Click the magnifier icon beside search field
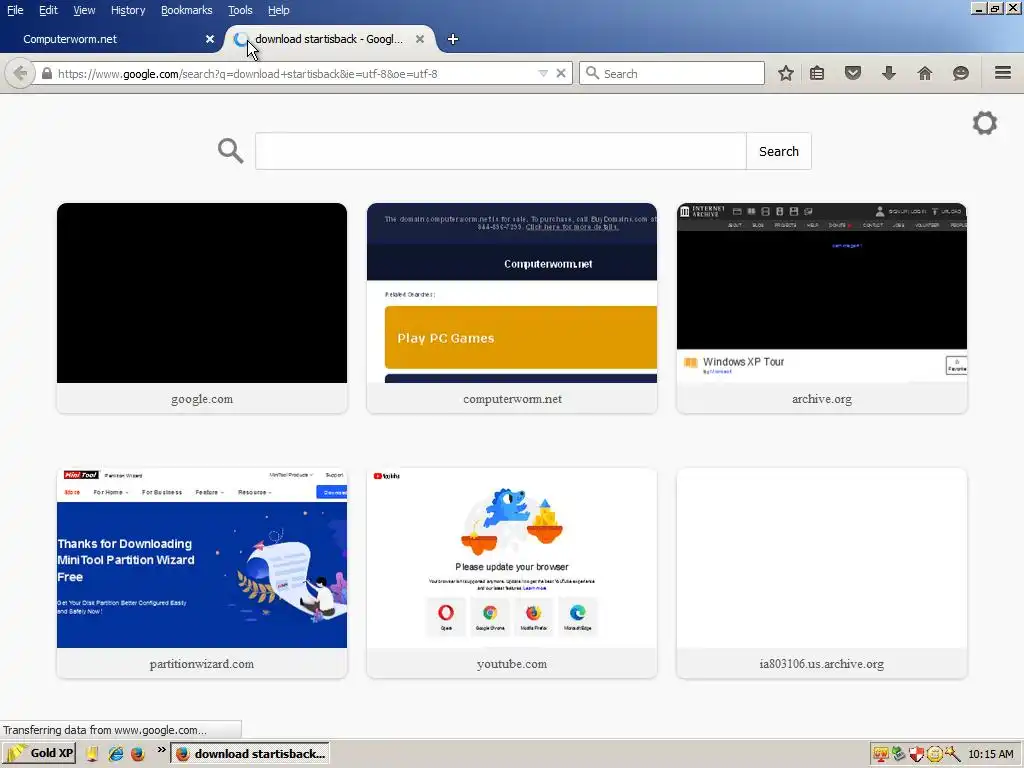This screenshot has width=1024, height=768. 231,151
